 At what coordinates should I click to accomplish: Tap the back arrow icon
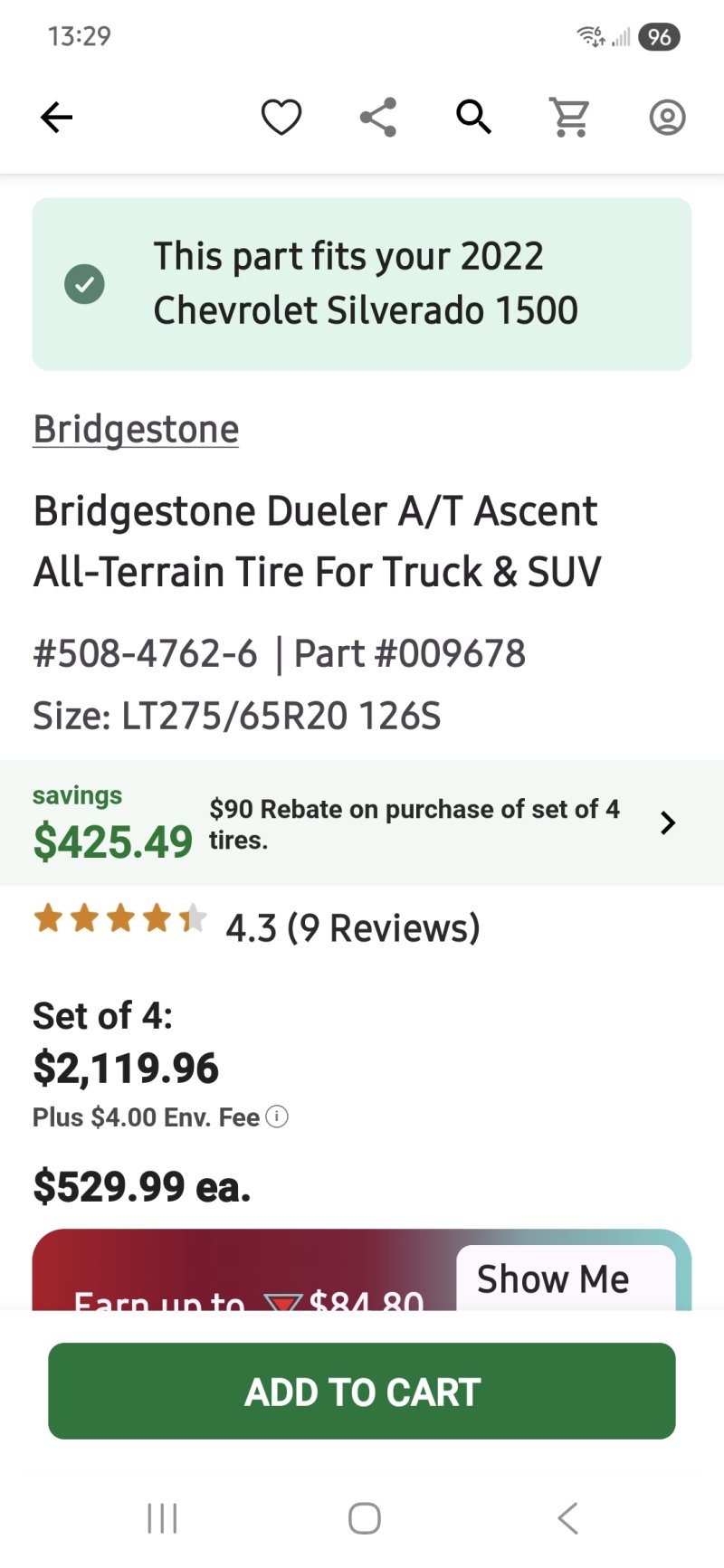[x=56, y=118]
